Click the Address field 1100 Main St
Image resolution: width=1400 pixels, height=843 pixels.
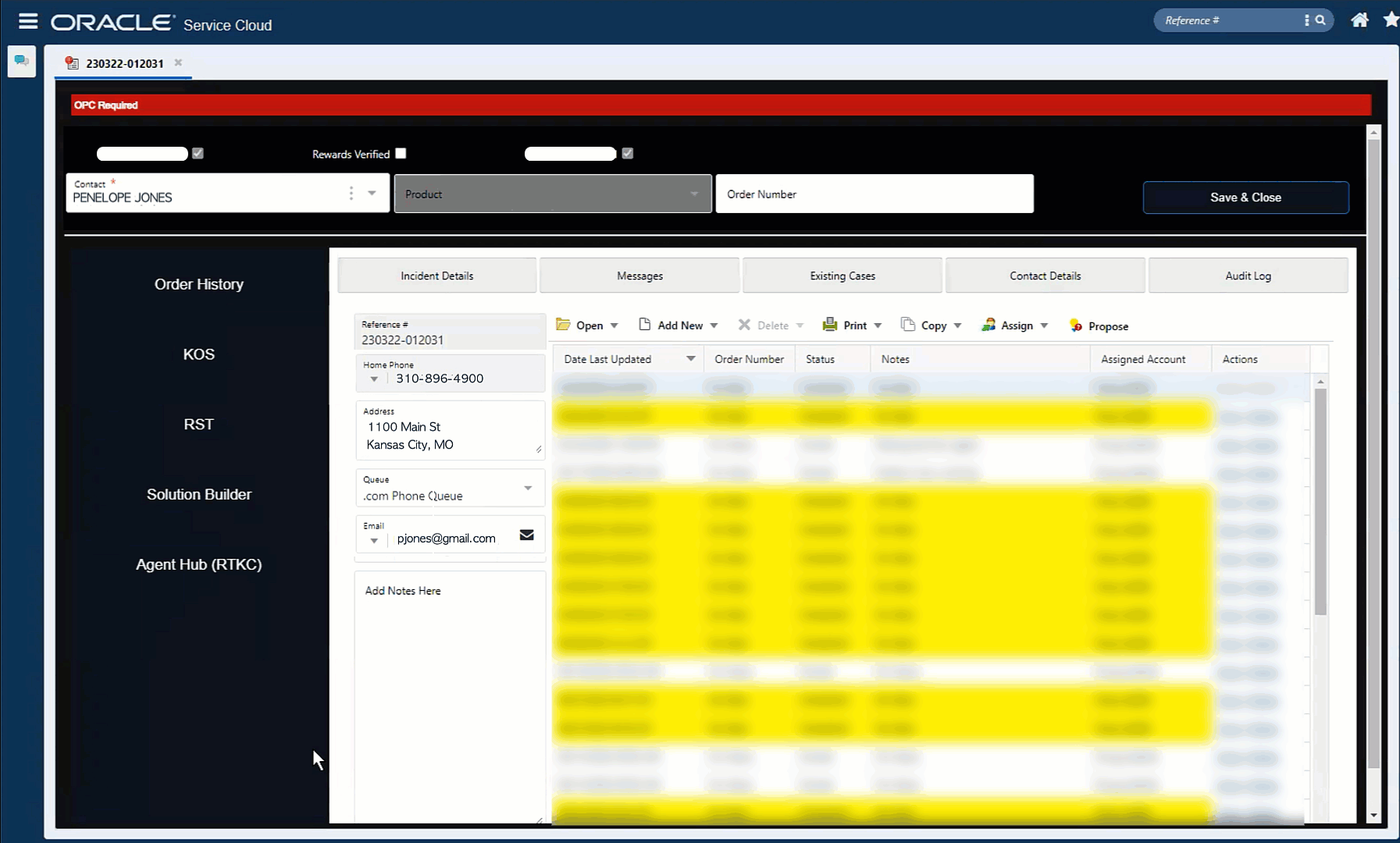[x=450, y=430]
